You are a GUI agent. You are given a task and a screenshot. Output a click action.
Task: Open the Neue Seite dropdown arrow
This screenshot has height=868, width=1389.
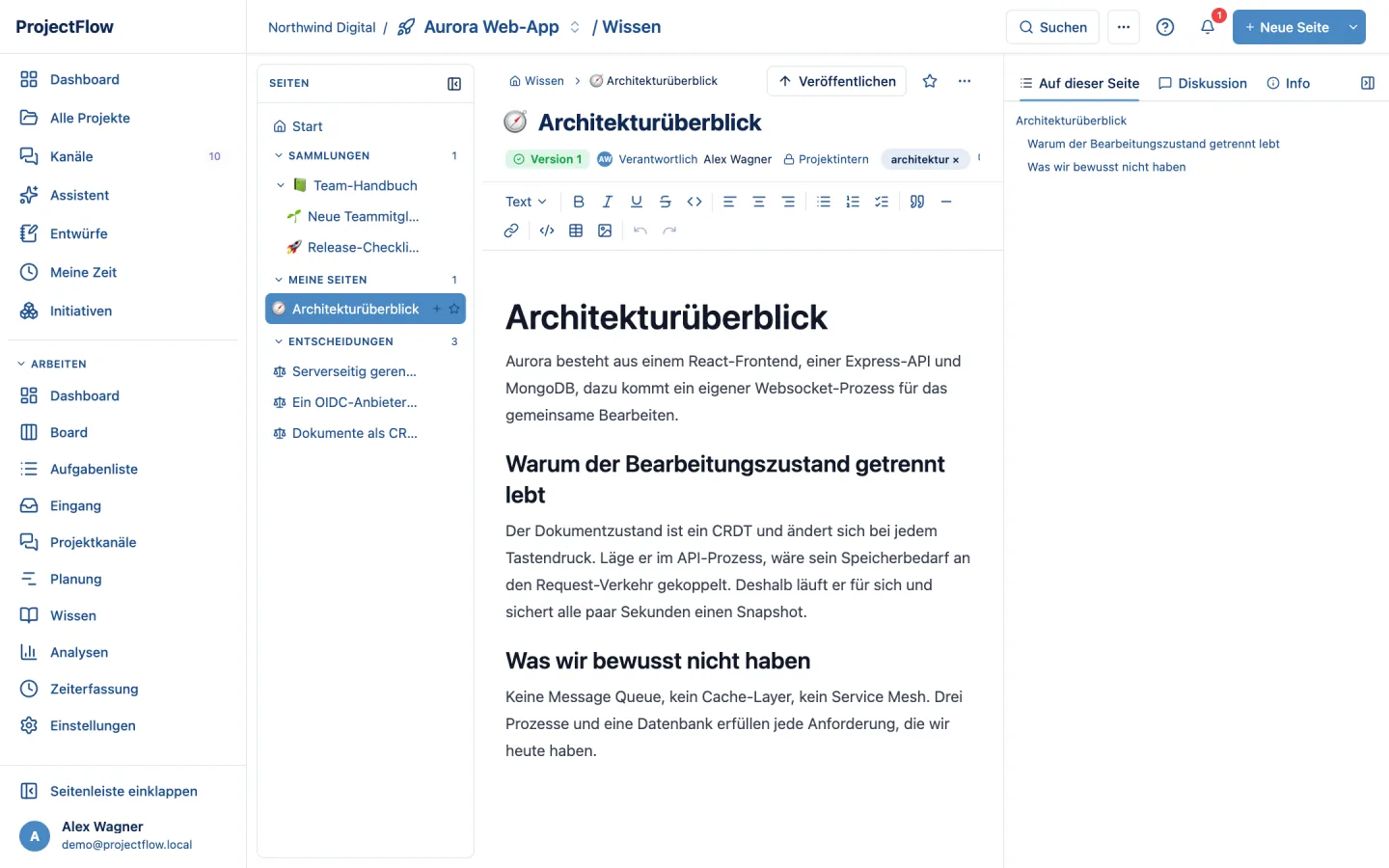(x=1353, y=27)
